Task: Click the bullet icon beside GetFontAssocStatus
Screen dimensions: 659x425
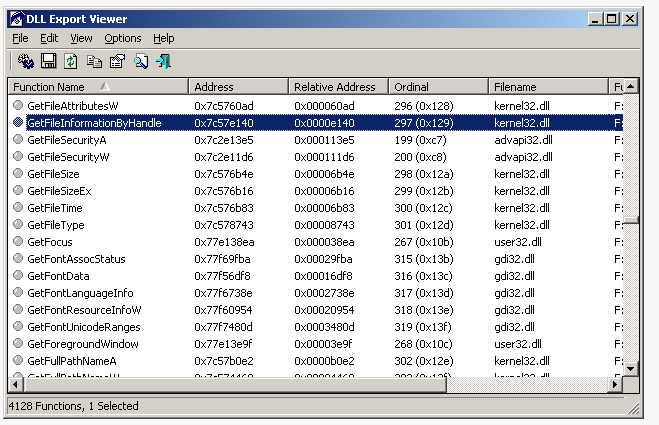Action: [x=18, y=259]
